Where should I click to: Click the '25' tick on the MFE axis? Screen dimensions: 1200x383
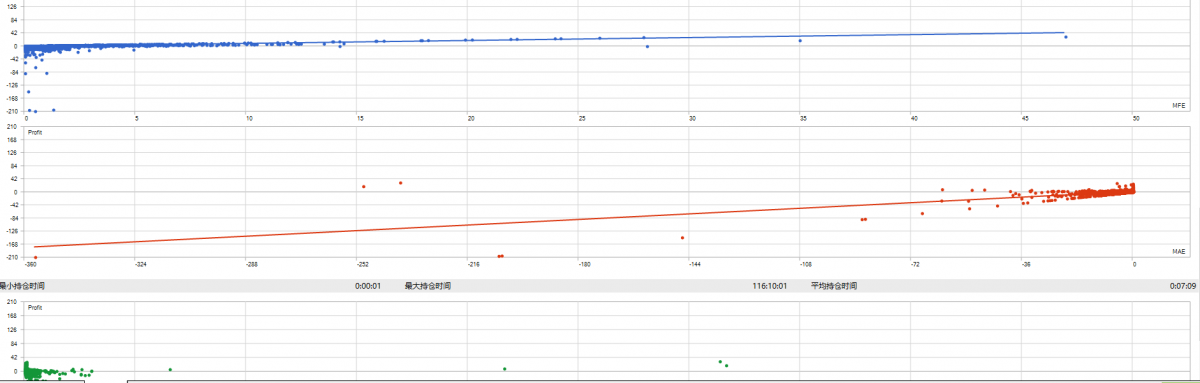(x=581, y=118)
